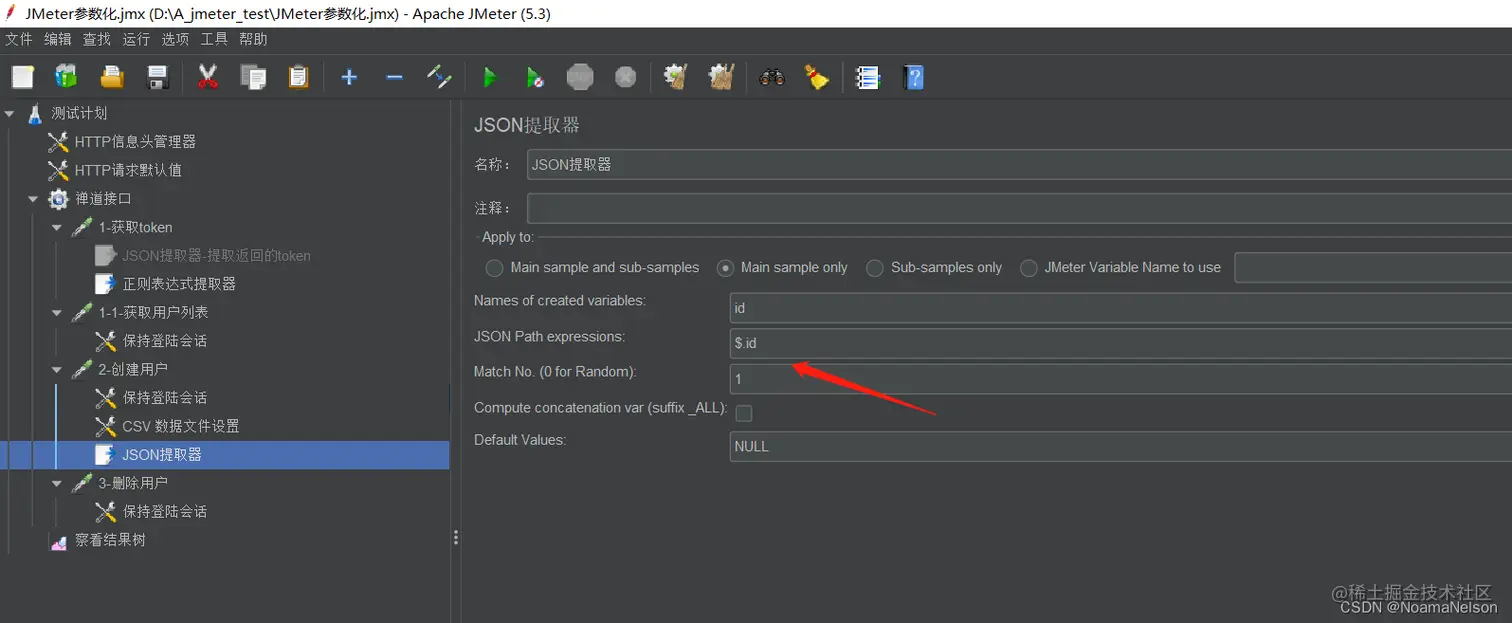The image size is (1512, 623).
Task: Click the 名称 name input field
Action: 1019,165
